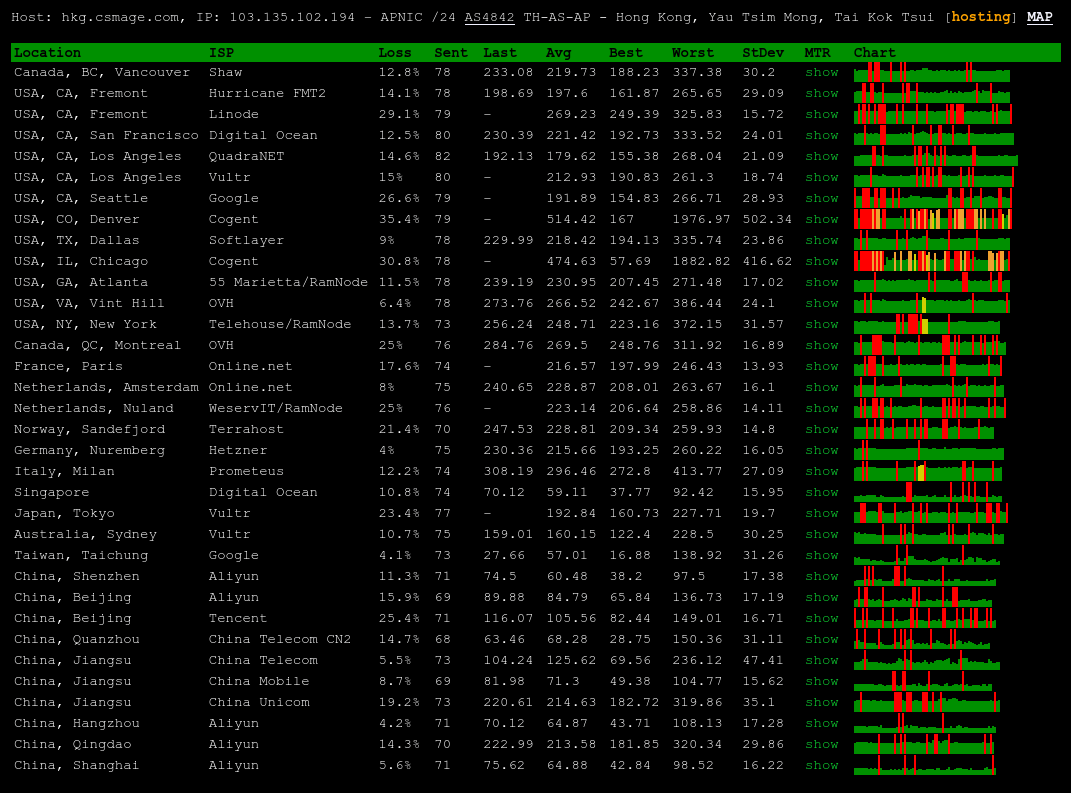
Task: Show MTR for Shanghai Aliyun row
Action: pos(821,765)
